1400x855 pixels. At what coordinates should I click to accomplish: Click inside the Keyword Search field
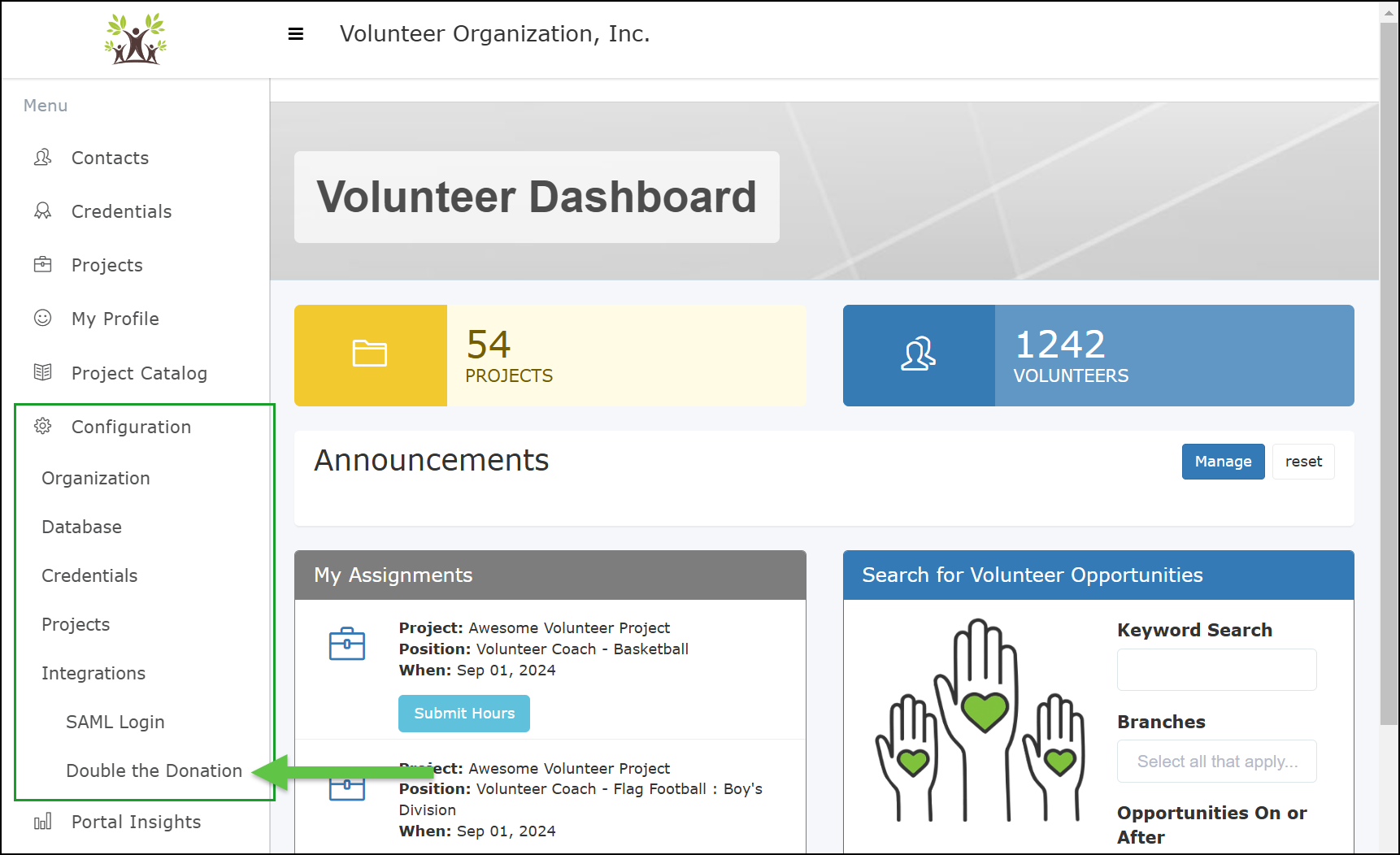[1216, 670]
